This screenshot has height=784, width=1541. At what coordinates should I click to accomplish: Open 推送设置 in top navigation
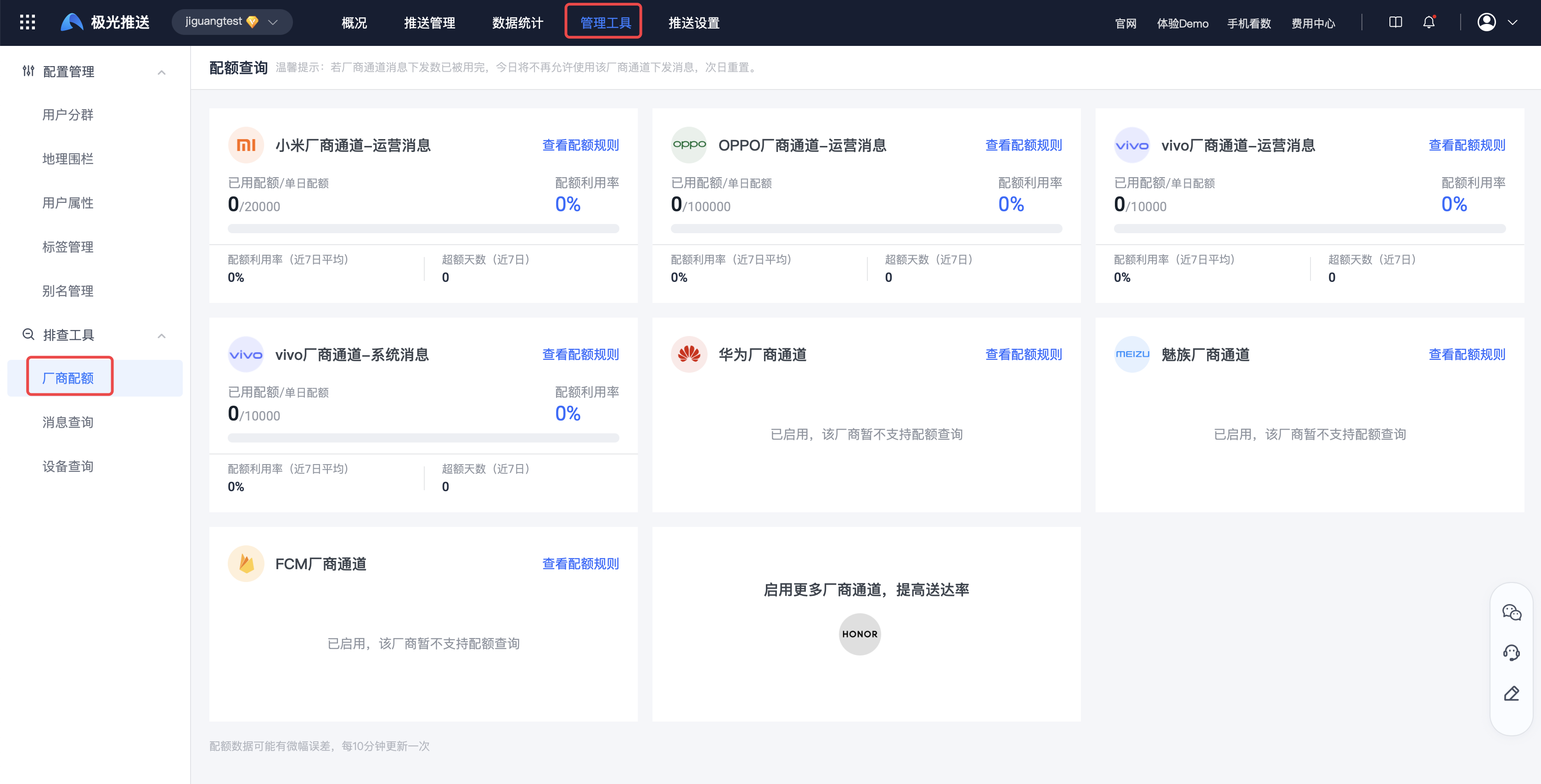click(x=694, y=23)
